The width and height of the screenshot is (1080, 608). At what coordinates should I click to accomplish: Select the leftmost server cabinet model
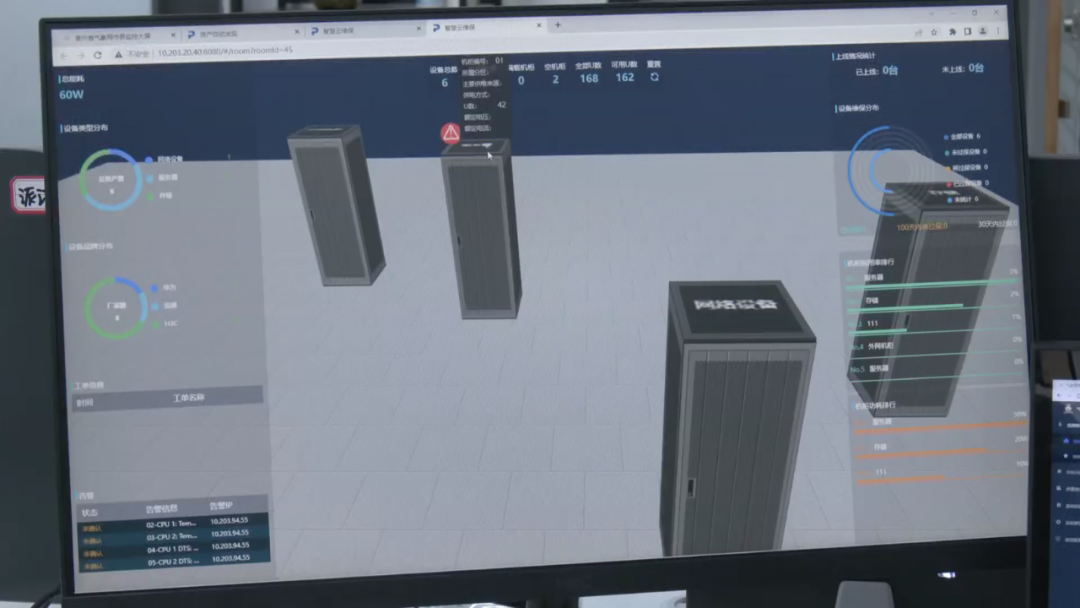point(336,205)
